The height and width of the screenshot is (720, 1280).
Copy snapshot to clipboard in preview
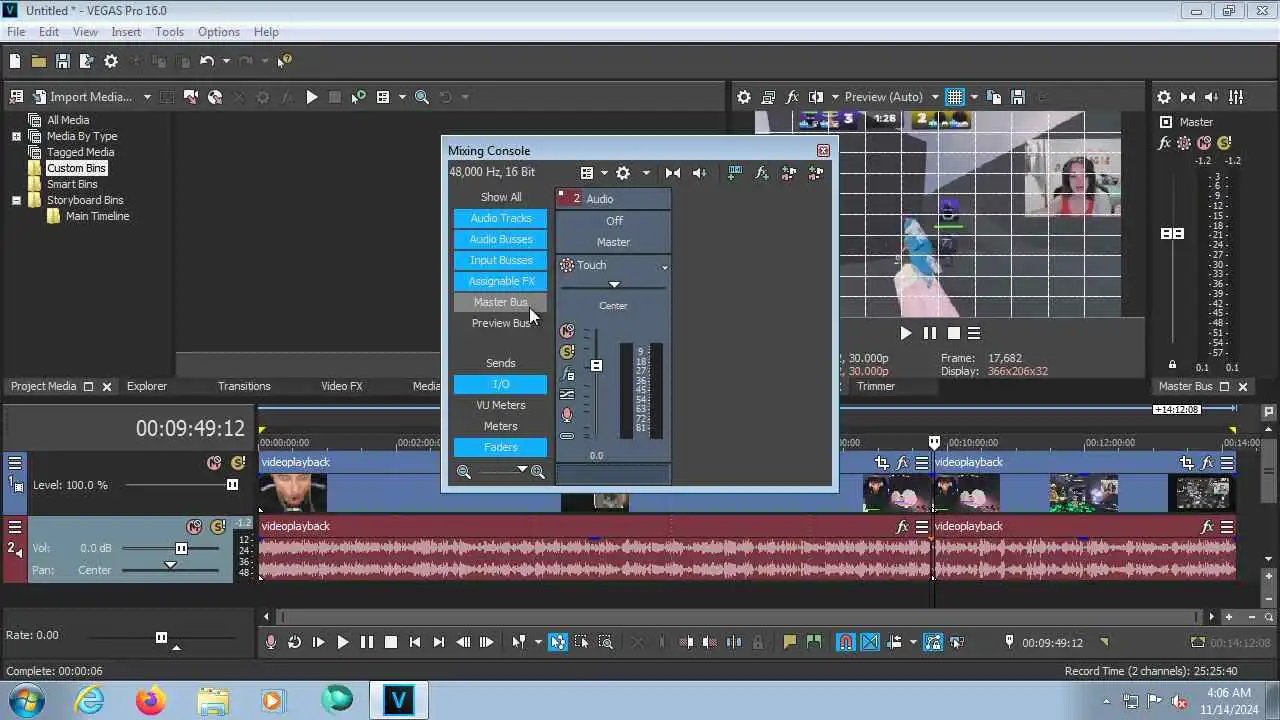(x=994, y=97)
